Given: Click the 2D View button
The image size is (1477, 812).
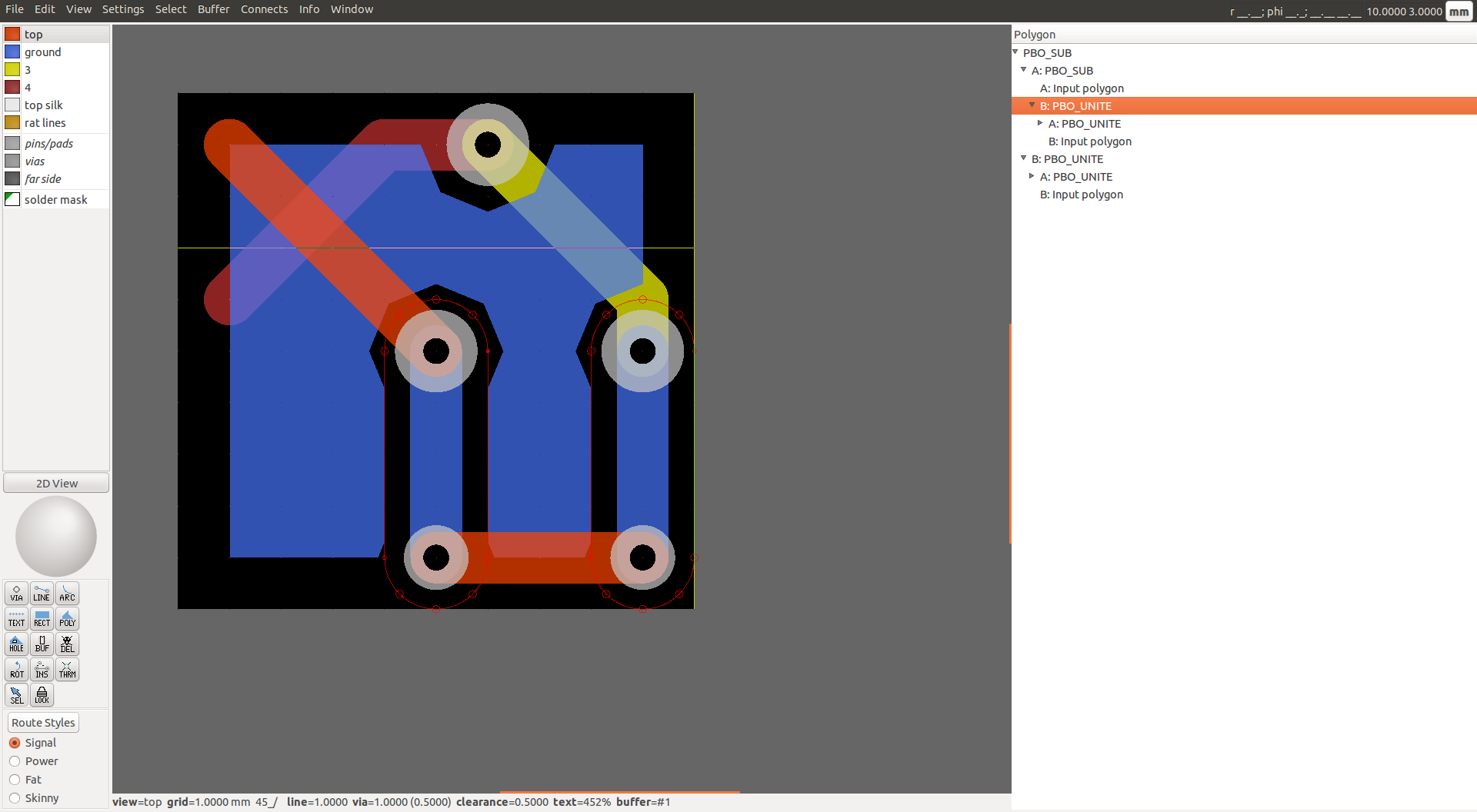Looking at the screenshot, I should pos(56,483).
